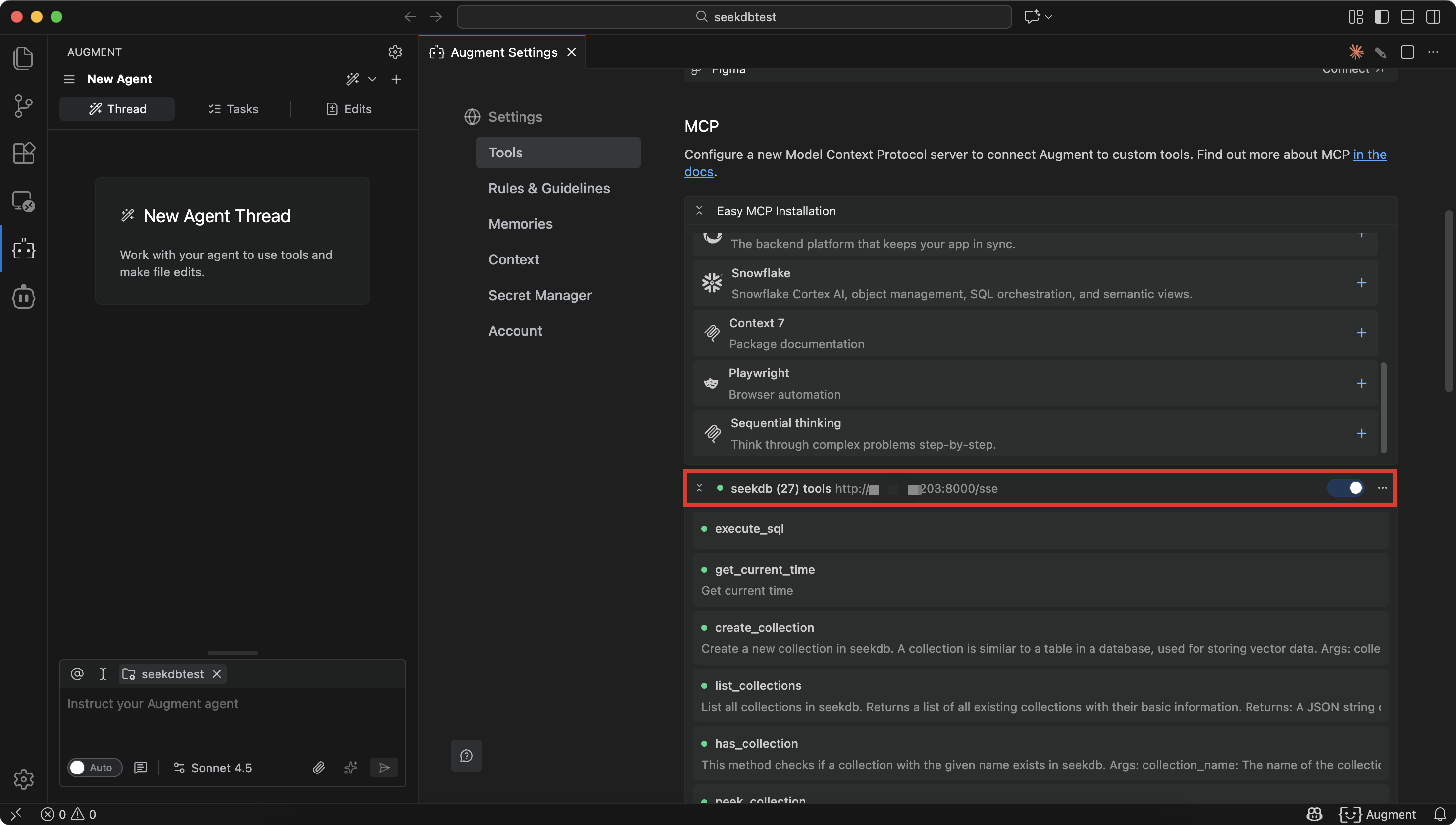Select Rules & Guidelines in settings menu

click(548, 188)
